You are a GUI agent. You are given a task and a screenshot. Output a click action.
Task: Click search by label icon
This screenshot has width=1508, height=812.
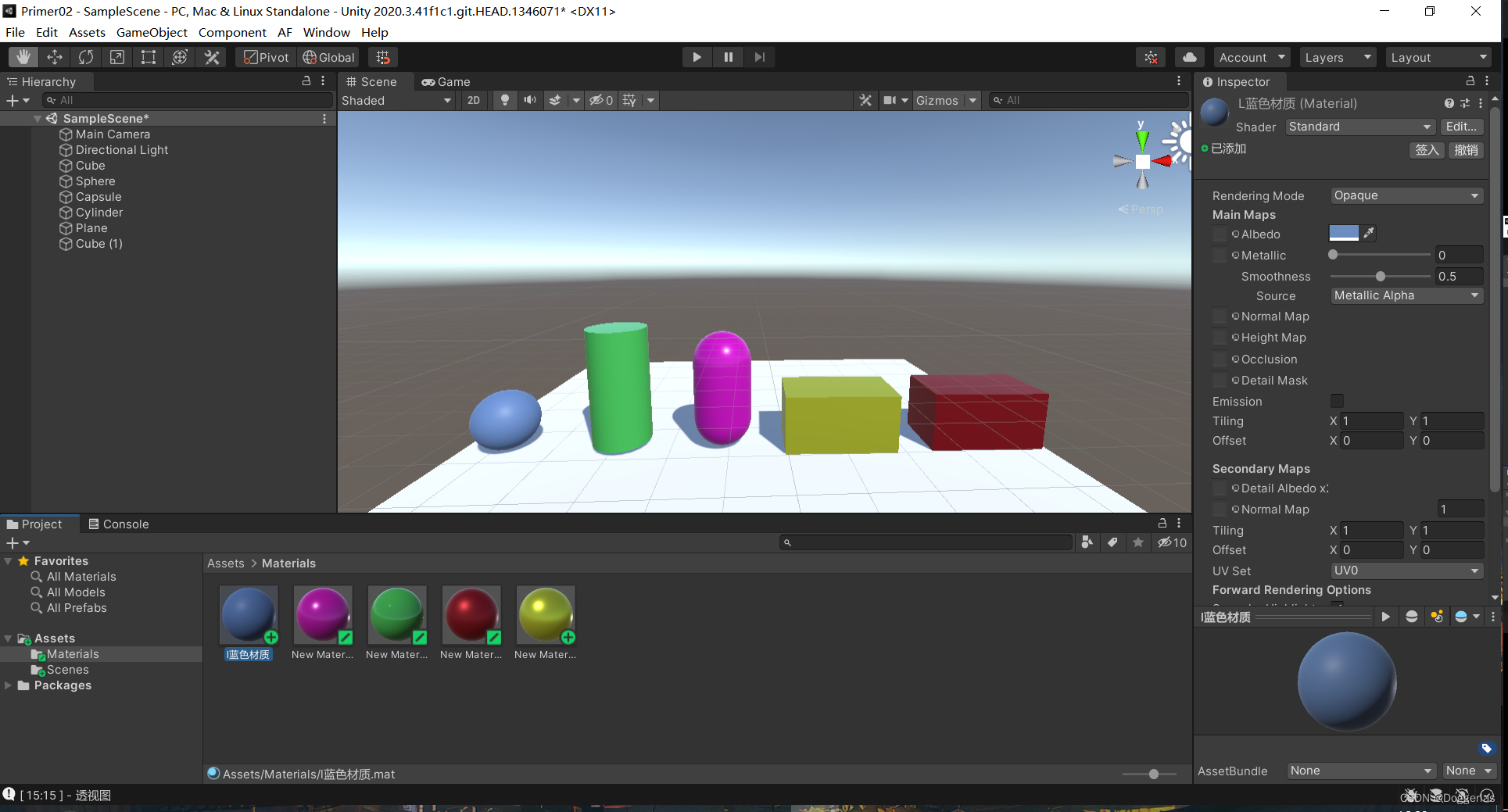coord(1112,542)
